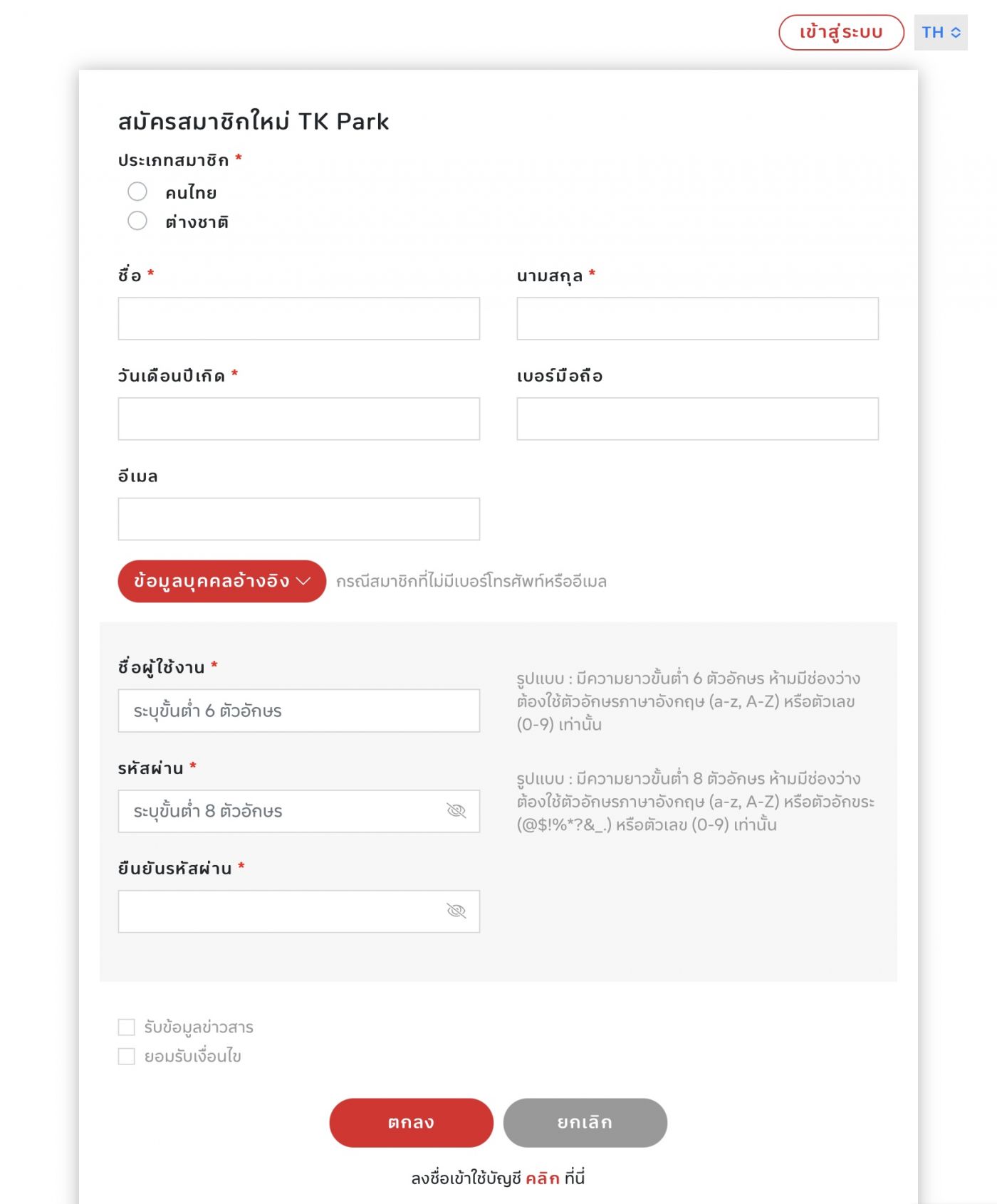The height and width of the screenshot is (1204, 997).
Task: Click the เบอร์มือถือ mobile number field
Action: pyautogui.click(x=697, y=419)
